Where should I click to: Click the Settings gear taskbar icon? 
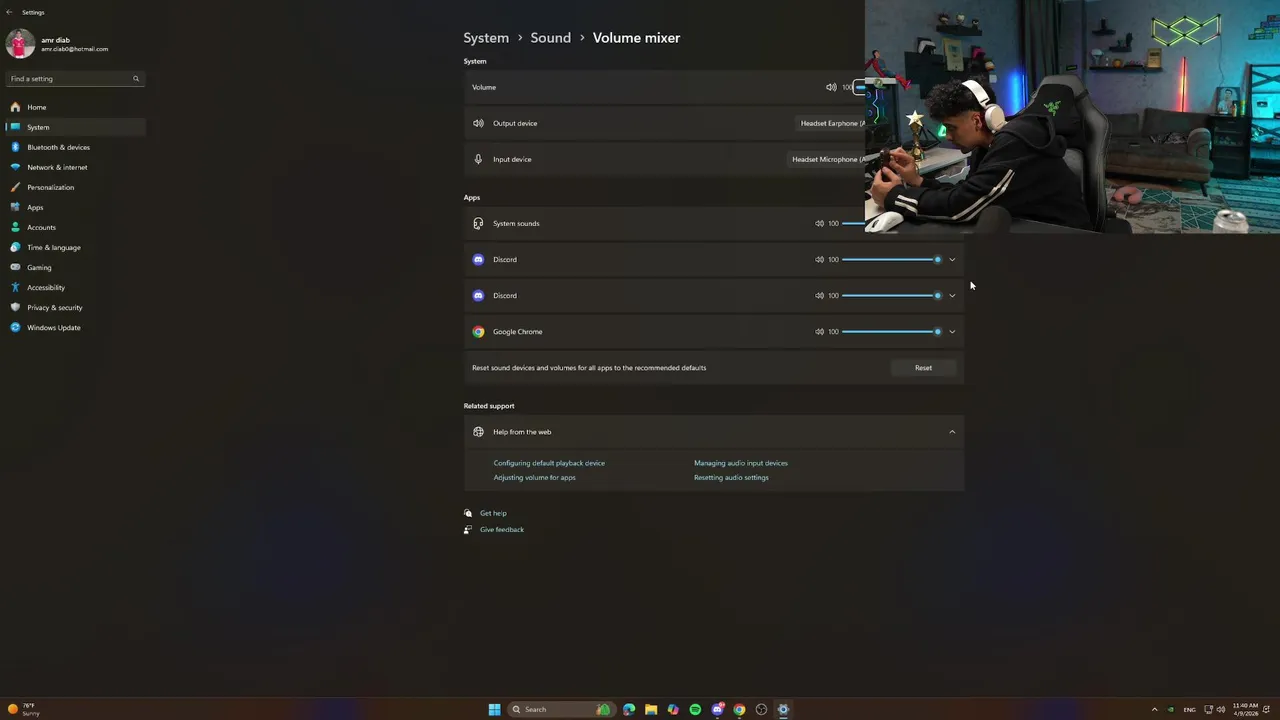click(x=783, y=710)
